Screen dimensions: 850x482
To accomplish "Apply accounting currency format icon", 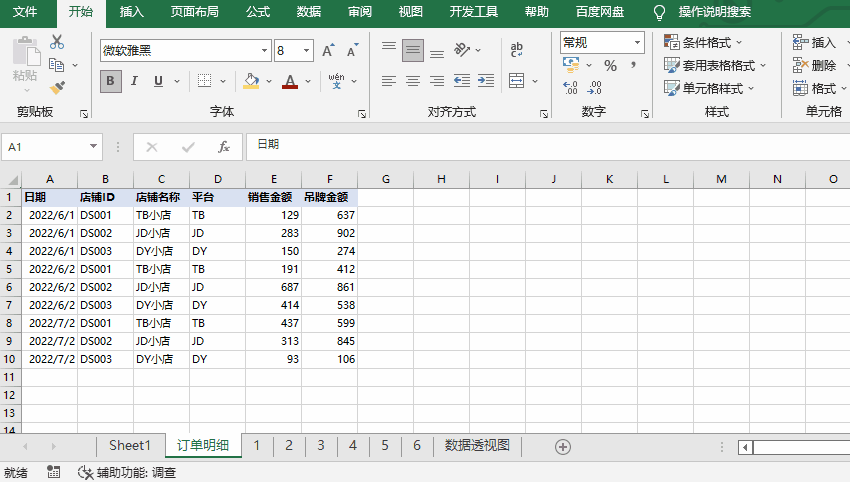I will [x=571, y=65].
